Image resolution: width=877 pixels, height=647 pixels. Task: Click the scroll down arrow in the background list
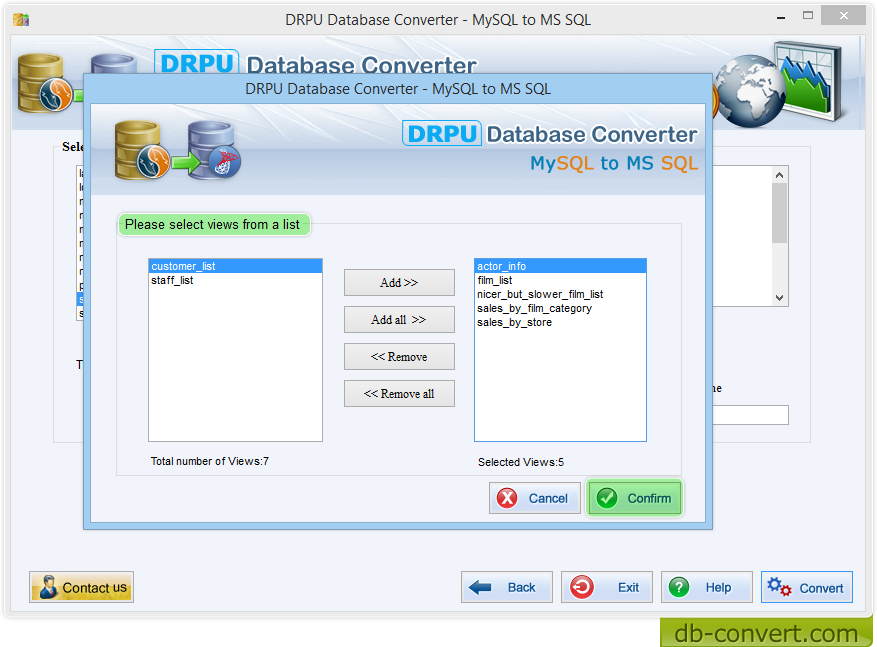780,297
